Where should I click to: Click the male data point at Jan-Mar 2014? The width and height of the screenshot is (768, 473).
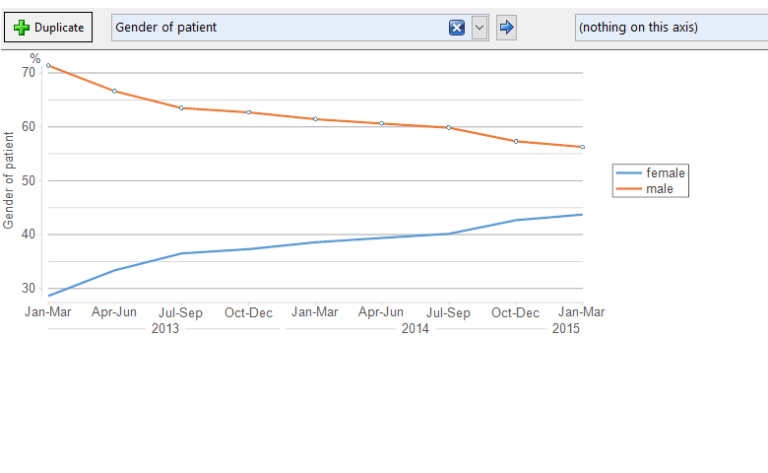[315, 119]
